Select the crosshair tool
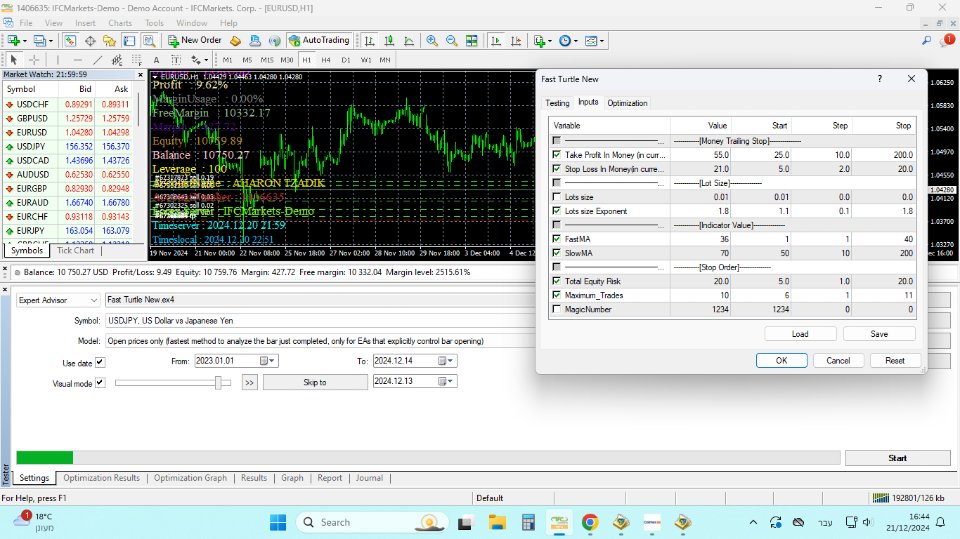 (x=34, y=59)
